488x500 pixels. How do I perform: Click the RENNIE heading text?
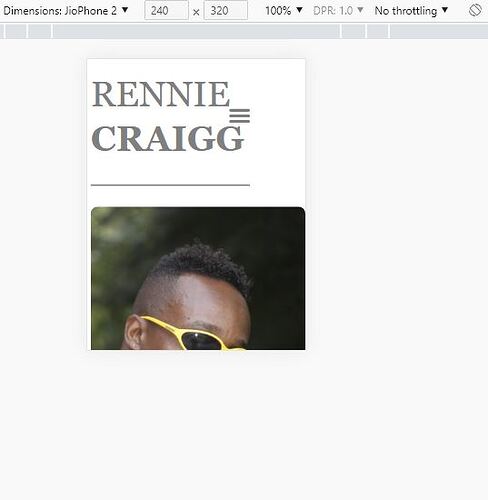(x=161, y=94)
